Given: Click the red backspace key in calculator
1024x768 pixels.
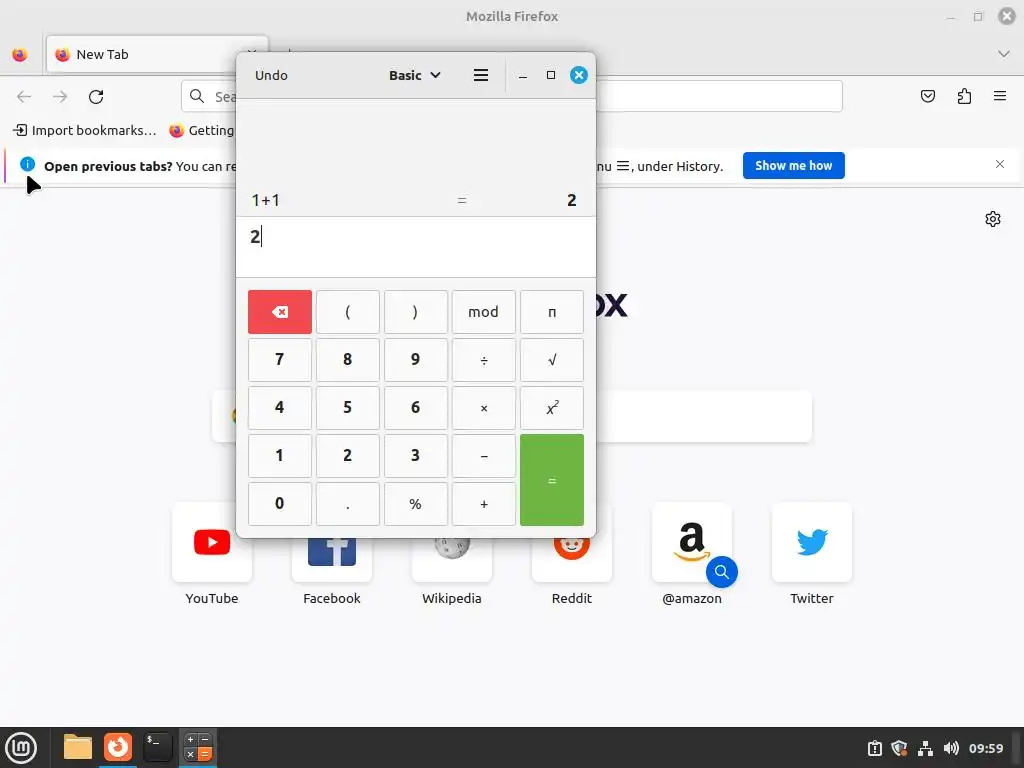Looking at the screenshot, I should coord(280,312).
